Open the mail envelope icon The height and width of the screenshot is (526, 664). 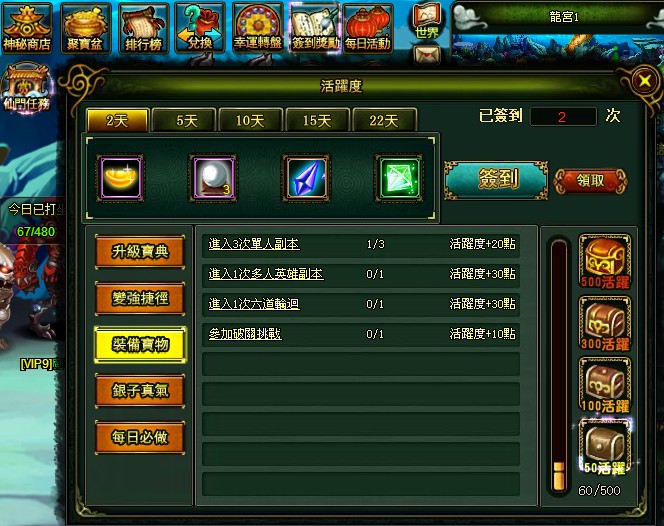pyautogui.click(x=427, y=55)
